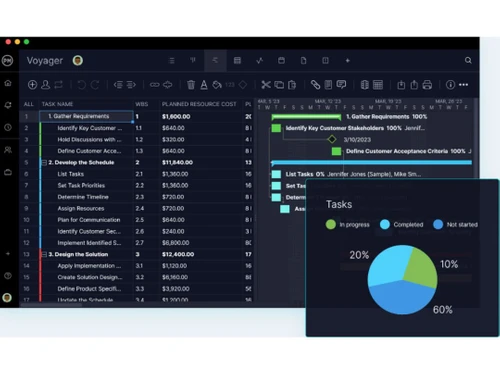Open the briefcase icon in sidebar
This screenshot has height=375, width=500.
(x=8, y=172)
